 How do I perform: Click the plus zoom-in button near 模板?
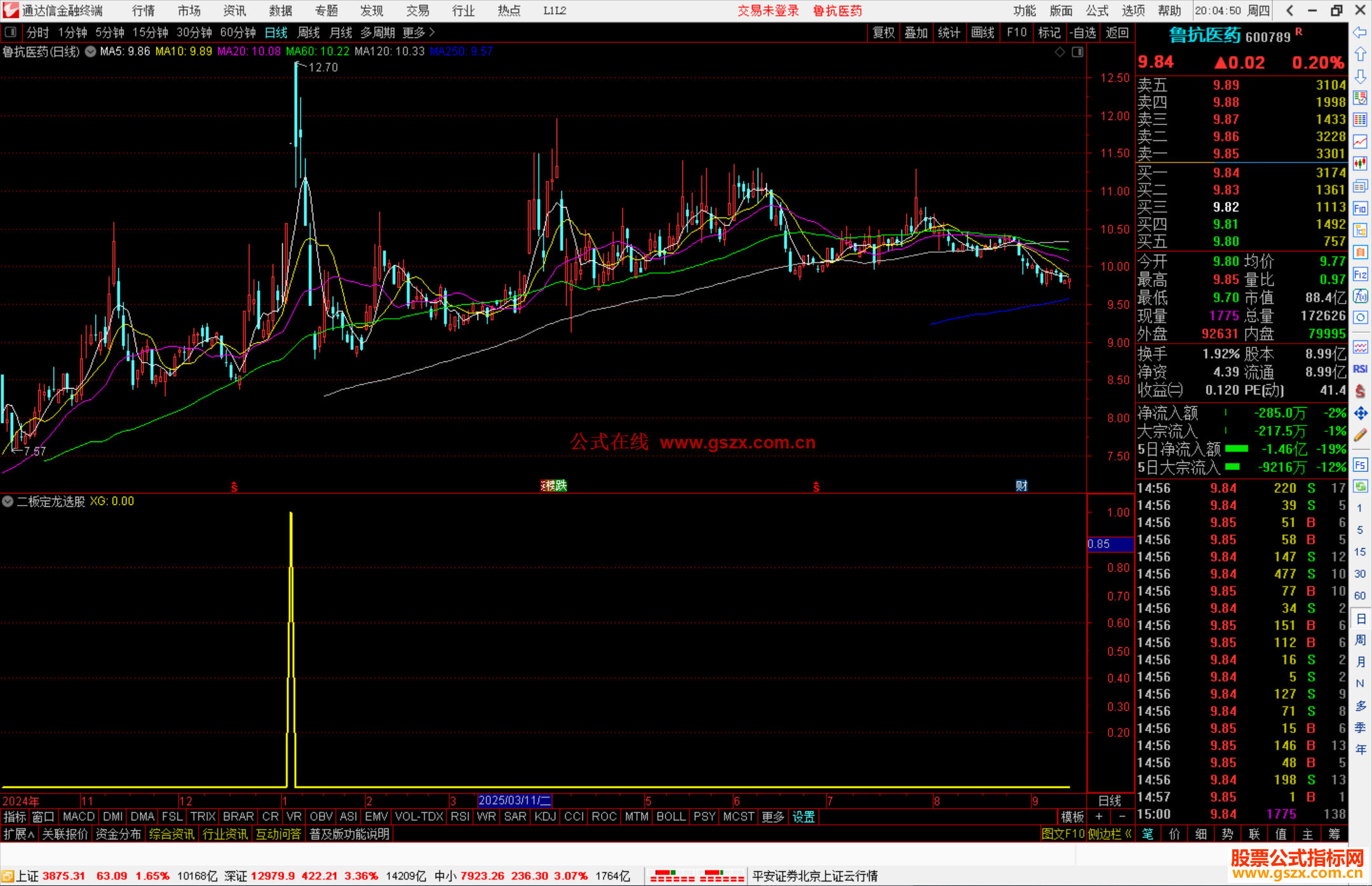click(1099, 817)
